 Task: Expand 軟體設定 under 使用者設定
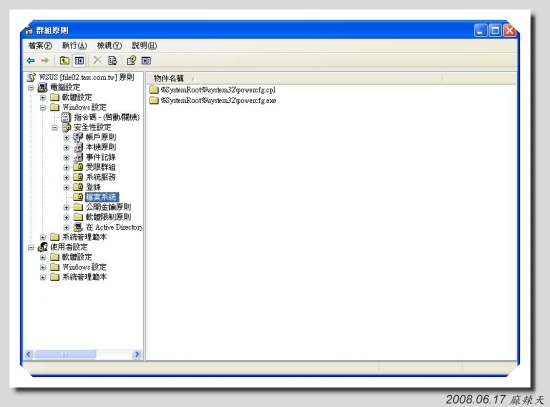coord(43,257)
